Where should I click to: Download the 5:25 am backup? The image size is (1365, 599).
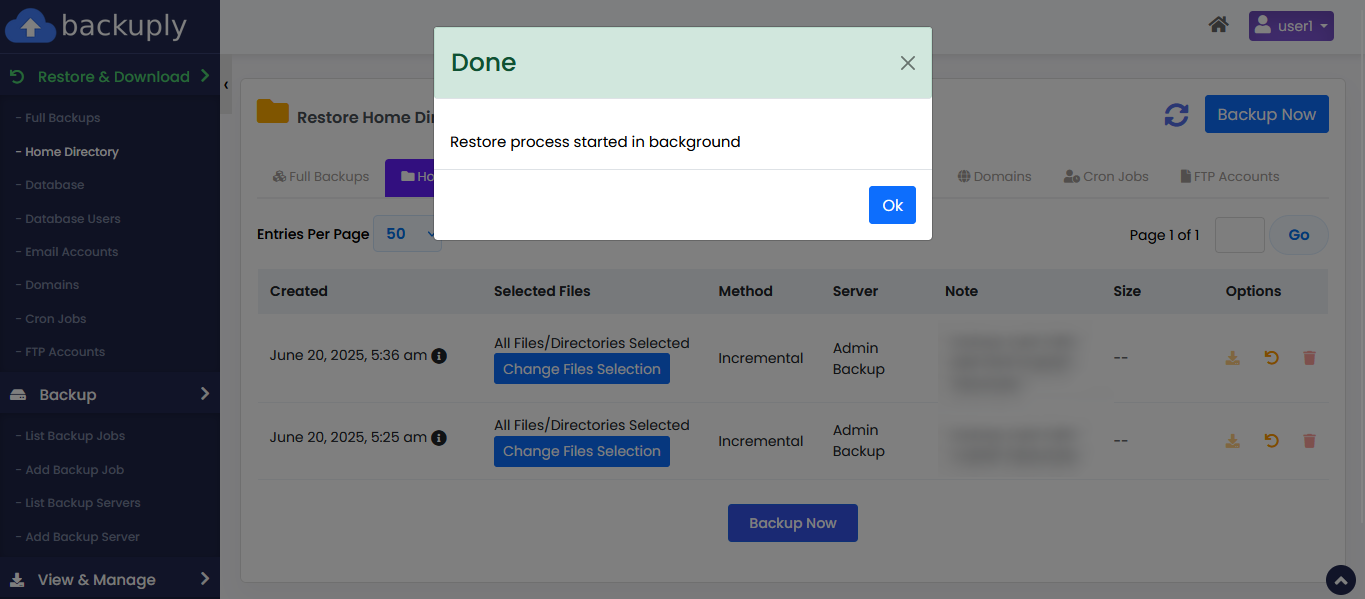point(1233,441)
